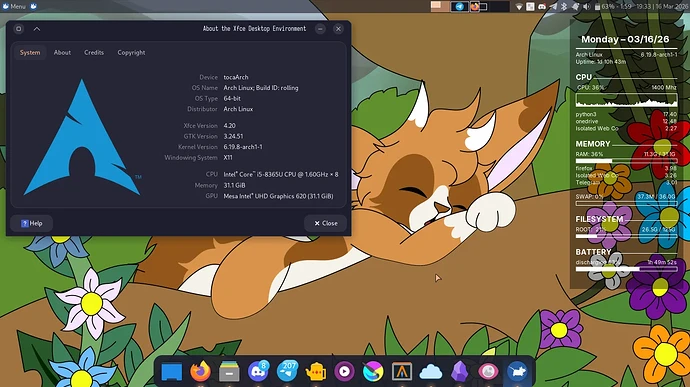Click the Help button
The height and width of the screenshot is (387, 690).
(x=32, y=223)
